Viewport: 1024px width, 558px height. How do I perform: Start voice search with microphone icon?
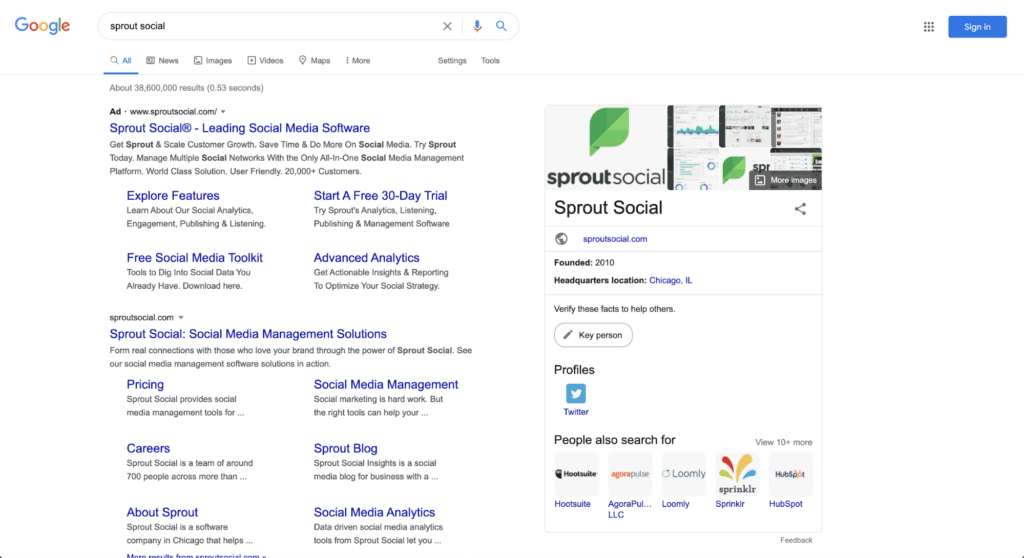(477, 26)
